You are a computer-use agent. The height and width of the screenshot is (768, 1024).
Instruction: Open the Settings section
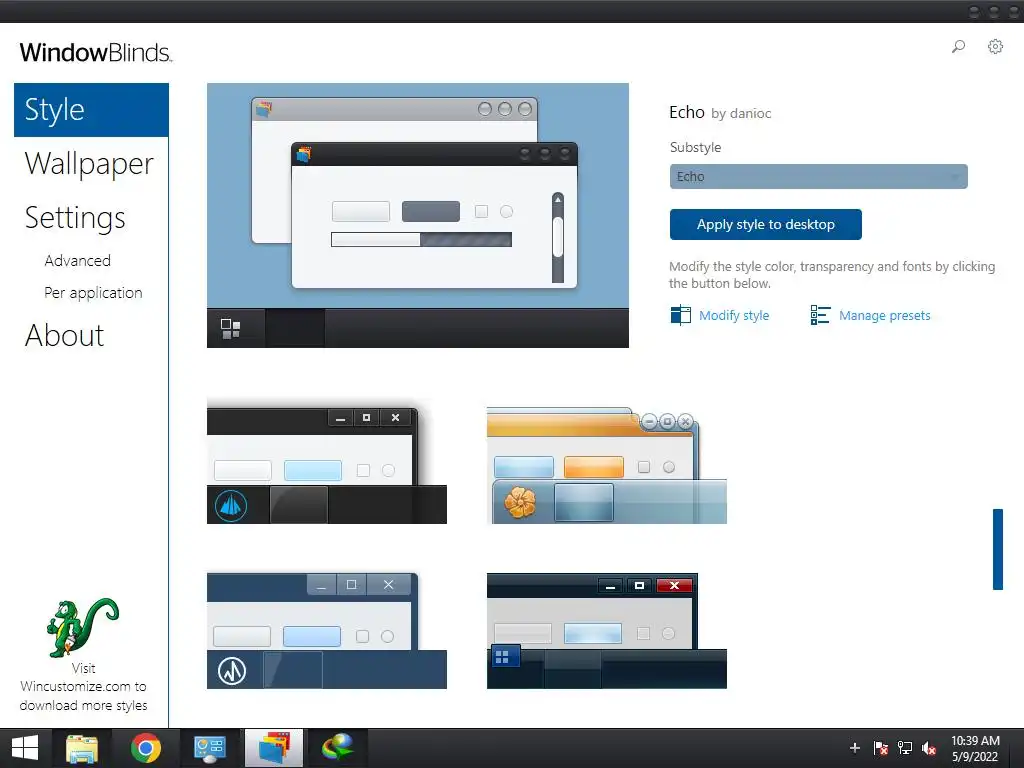pos(74,218)
